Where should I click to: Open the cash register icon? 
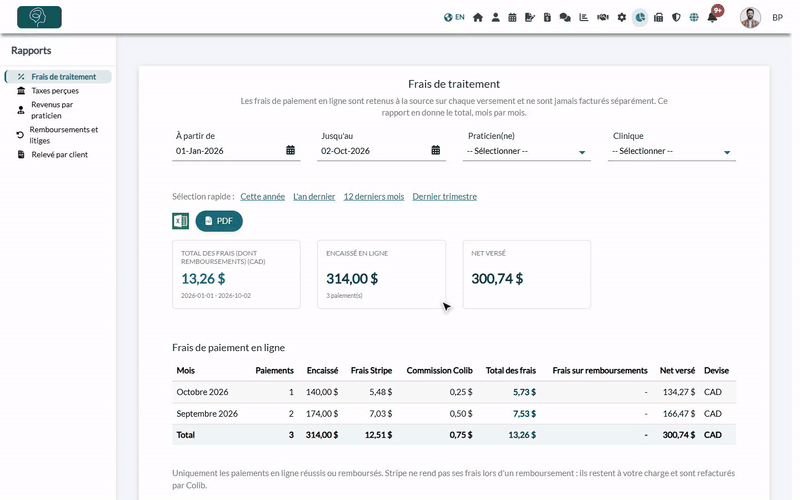coord(658,17)
